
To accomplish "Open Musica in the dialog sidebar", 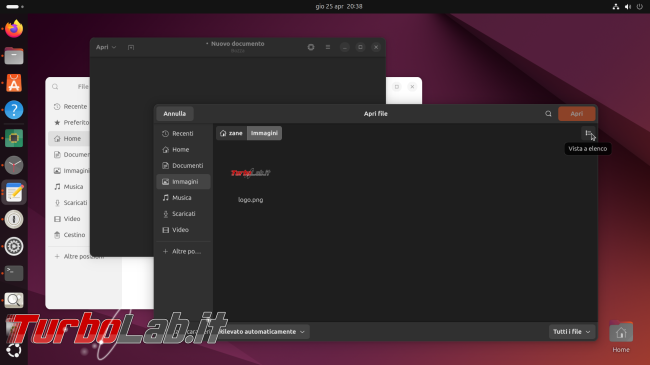I will click(183, 197).
